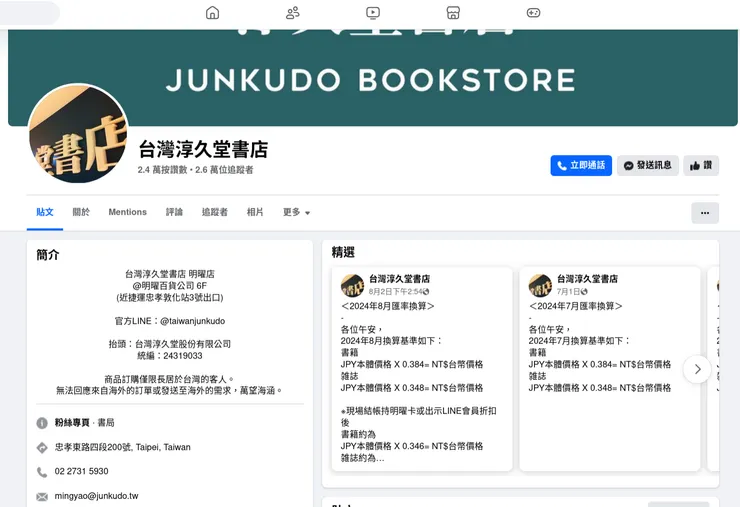Click the search field in top bar
Image resolution: width=740 pixels, height=507 pixels.
click(x=29, y=13)
